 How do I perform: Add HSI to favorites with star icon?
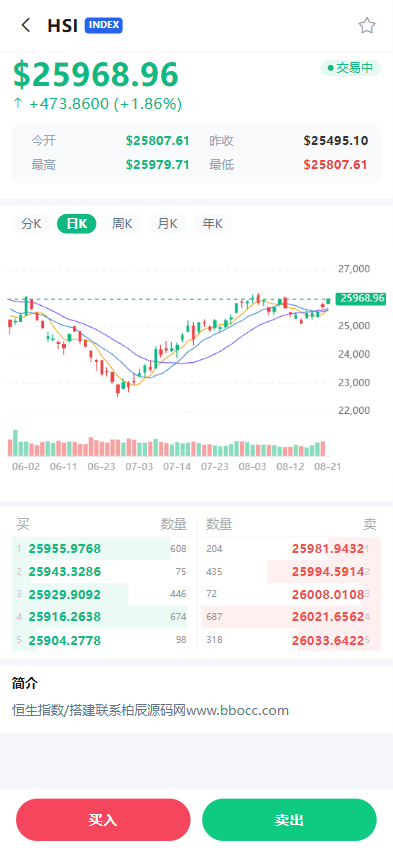click(367, 25)
